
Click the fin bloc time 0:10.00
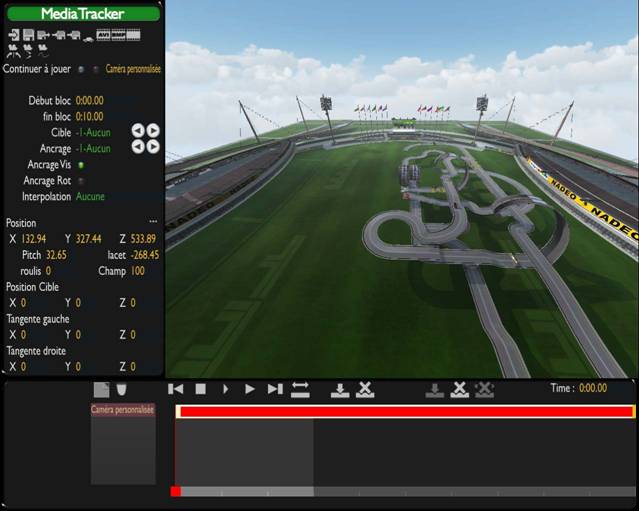(90, 117)
